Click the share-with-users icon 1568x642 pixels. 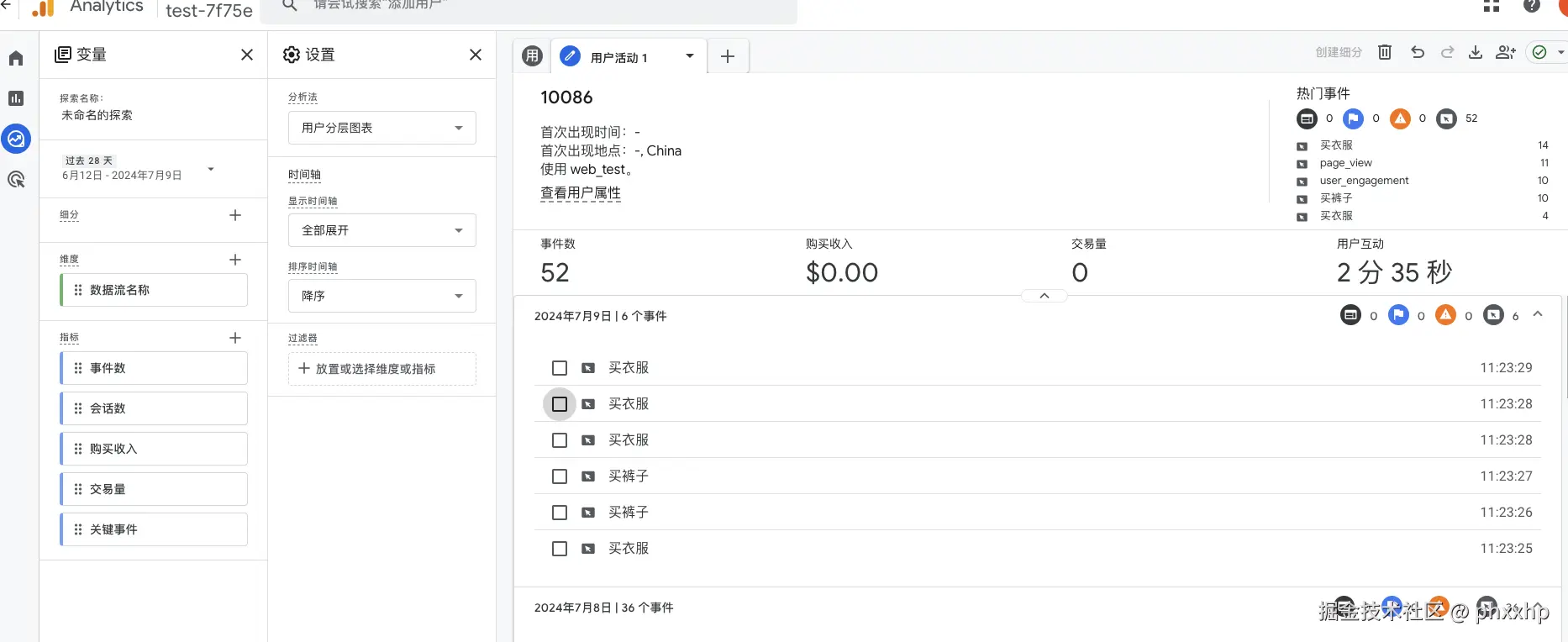click(1505, 52)
